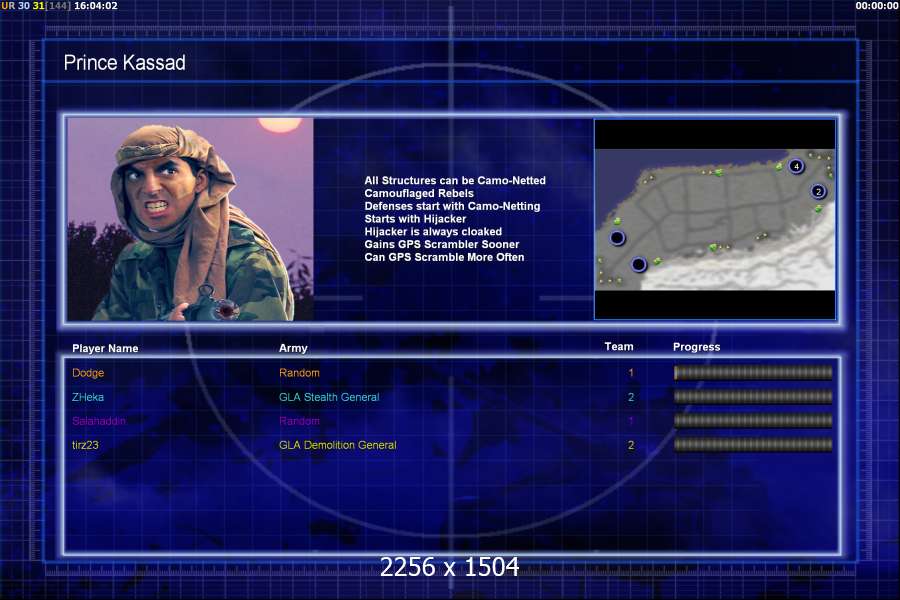Viewport: 900px width, 600px height.
Task: Click ZHeka's team number 2
Action: (631, 397)
